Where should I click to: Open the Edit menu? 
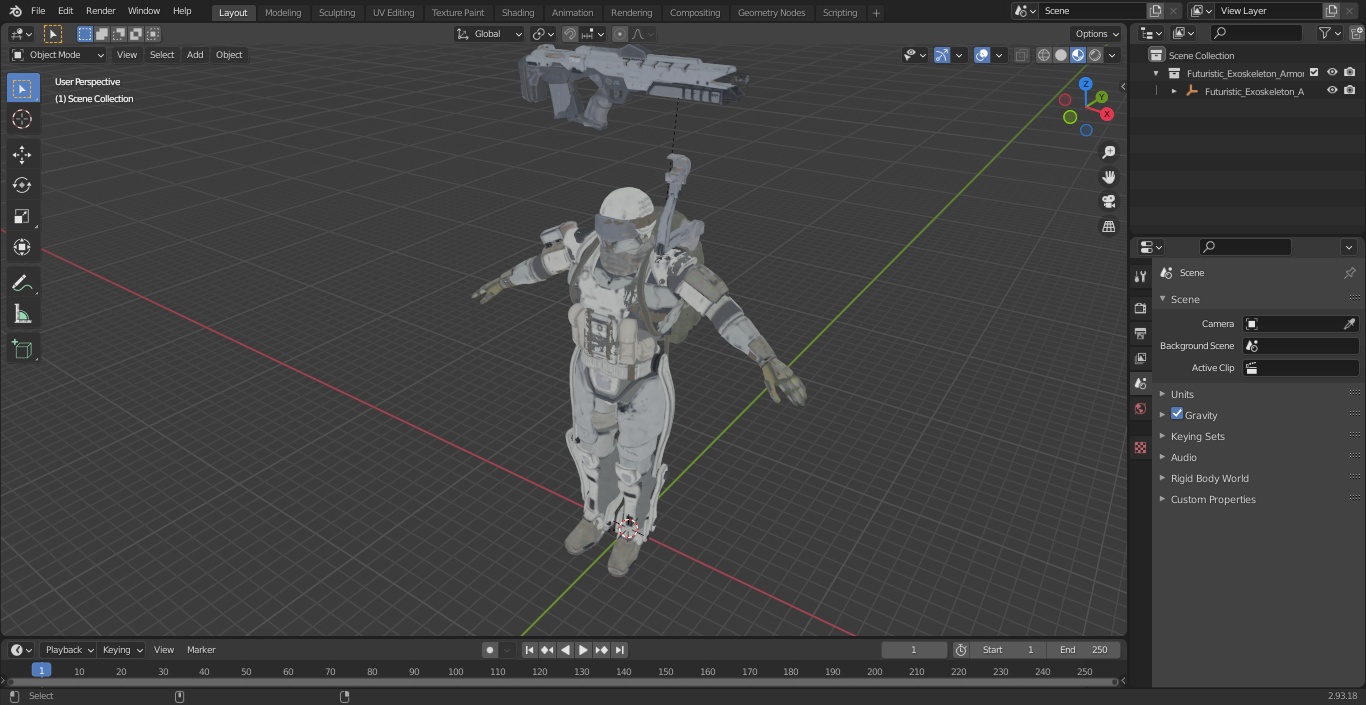(x=65, y=11)
